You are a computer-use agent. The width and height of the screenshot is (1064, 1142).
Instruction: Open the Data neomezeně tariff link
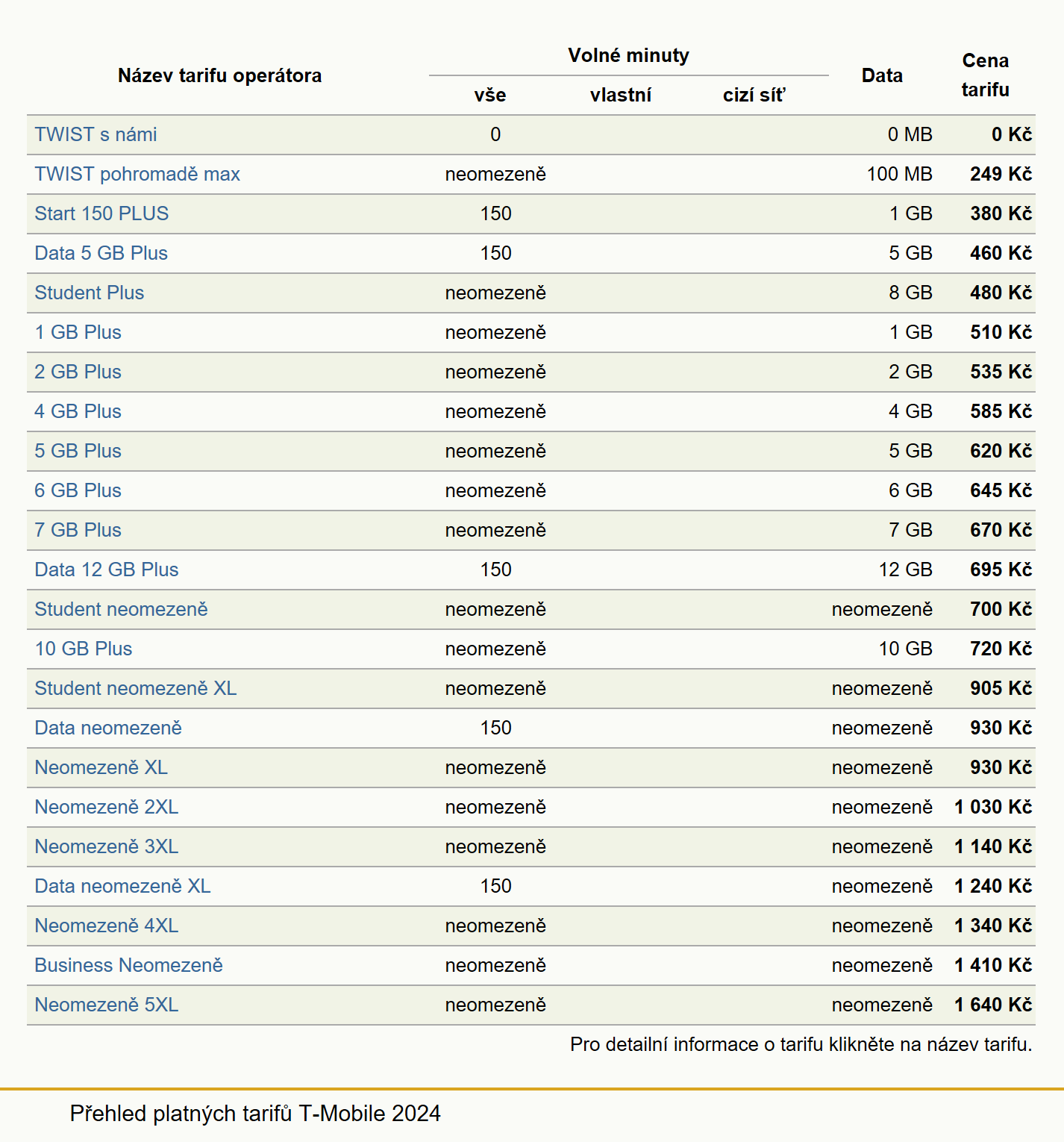(108, 728)
